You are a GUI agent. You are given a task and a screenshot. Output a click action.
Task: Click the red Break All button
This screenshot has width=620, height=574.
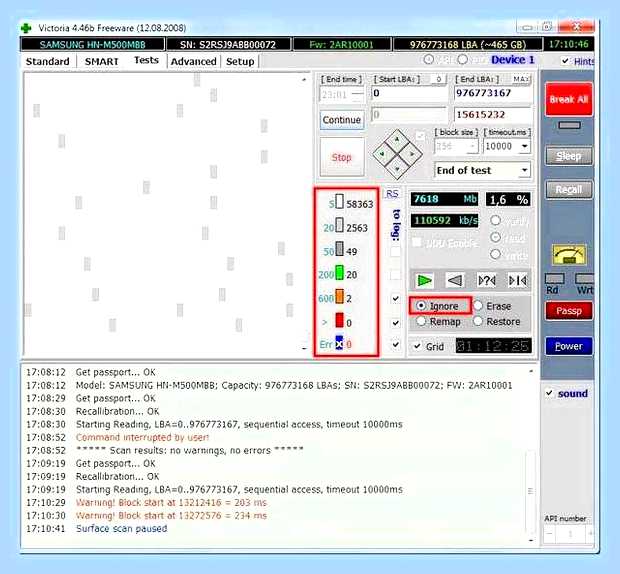[569, 99]
